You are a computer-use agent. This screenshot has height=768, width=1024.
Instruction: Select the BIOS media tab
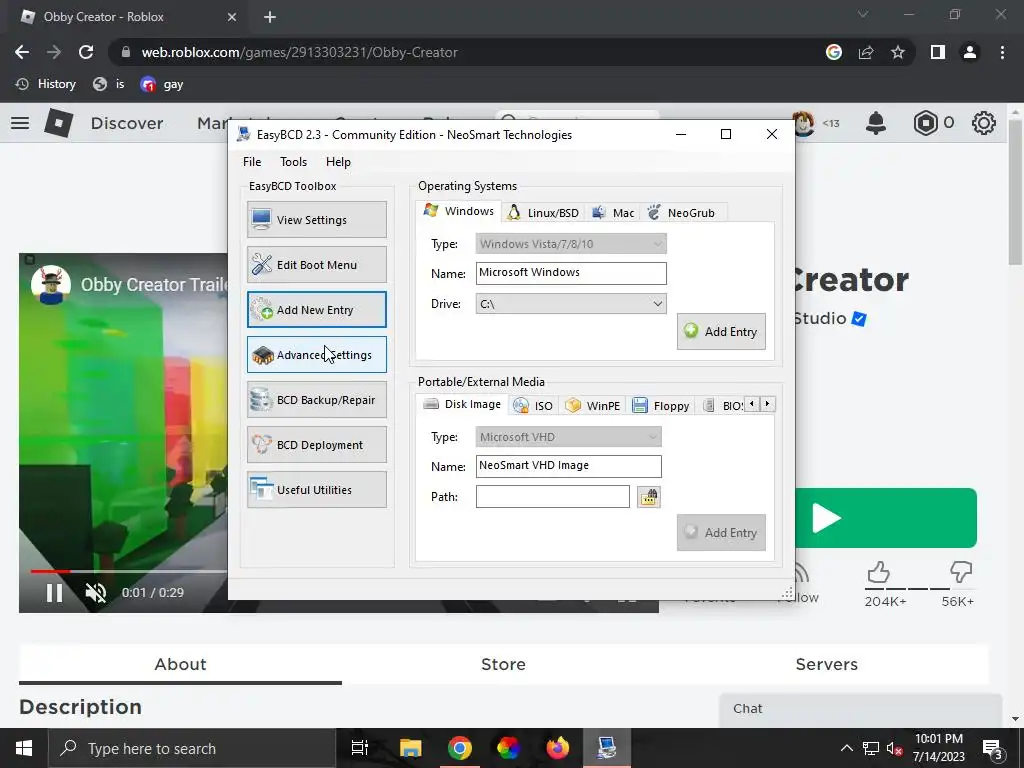coord(722,406)
